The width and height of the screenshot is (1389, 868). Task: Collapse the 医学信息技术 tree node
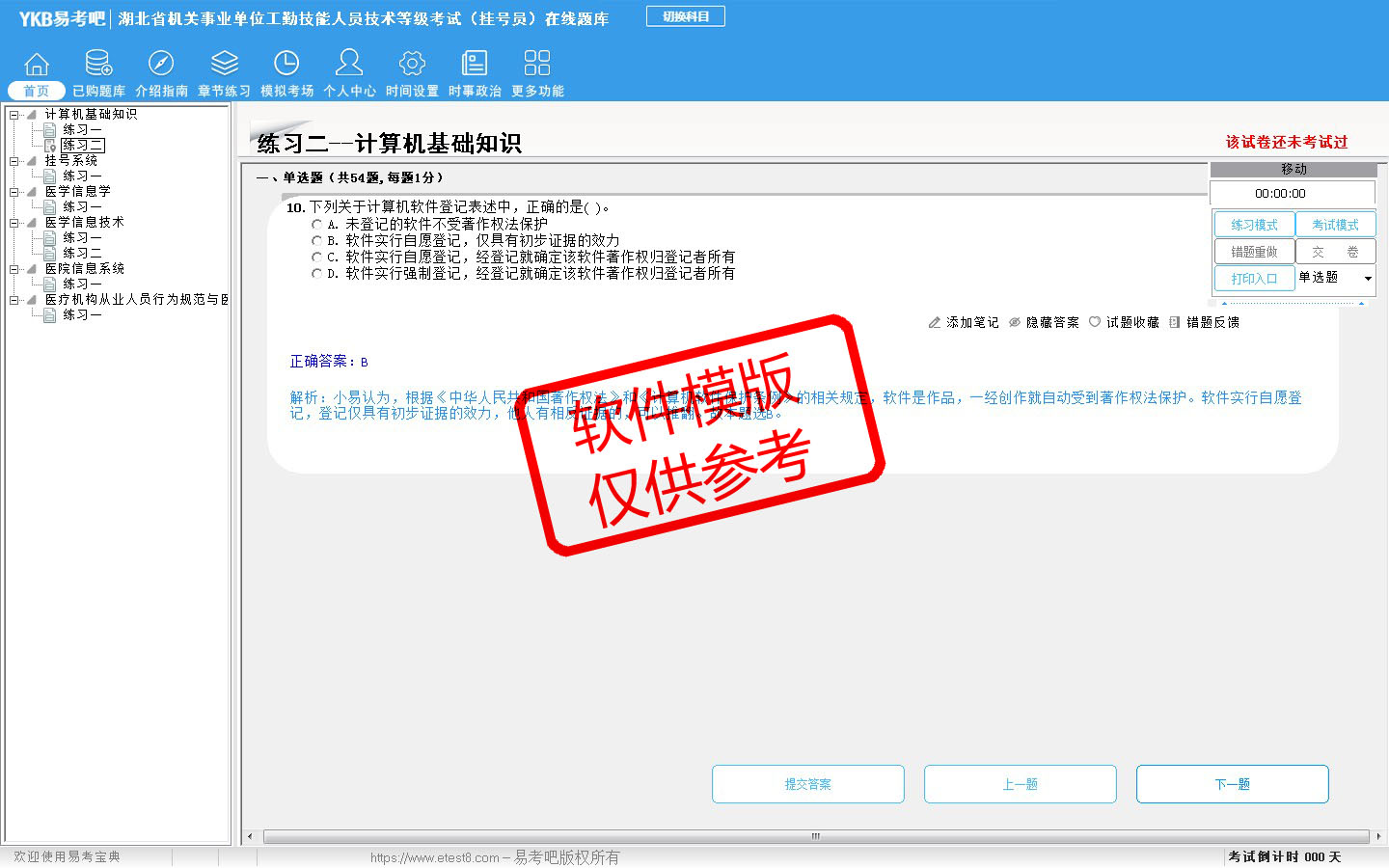click(x=14, y=222)
